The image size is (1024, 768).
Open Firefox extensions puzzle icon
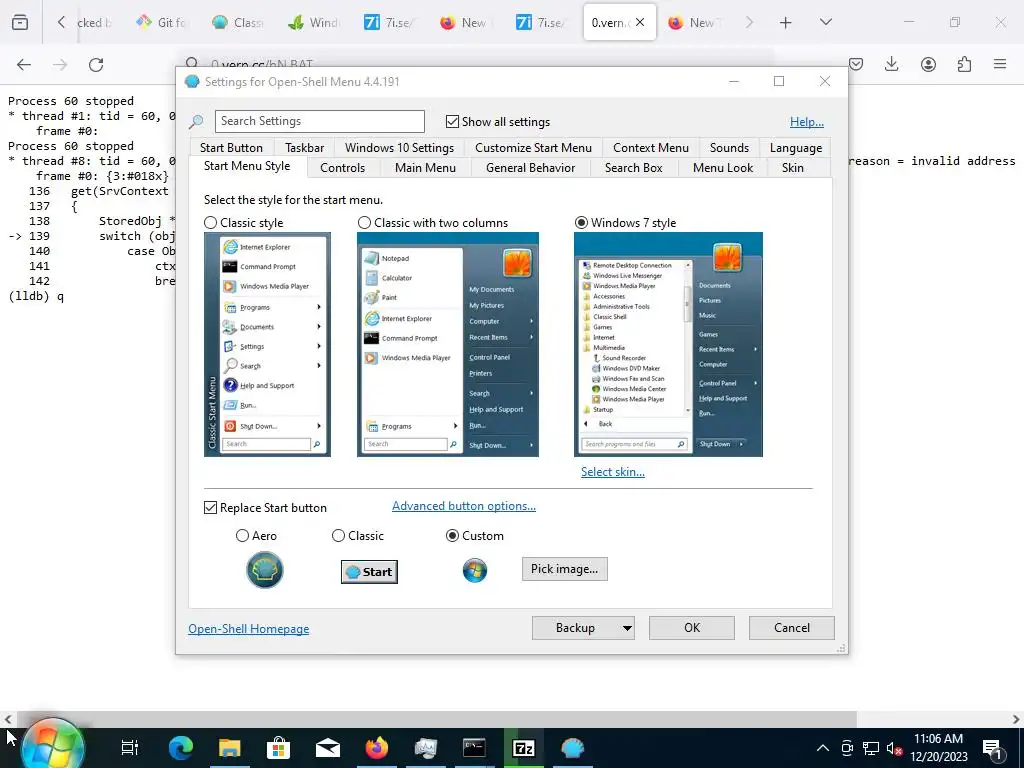tap(964, 64)
